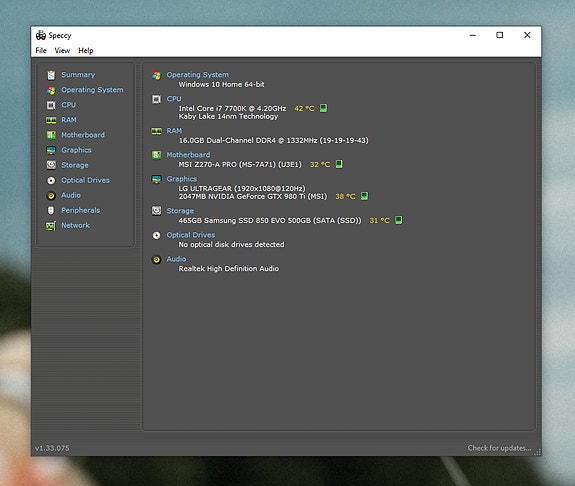This screenshot has width=575, height=486.
Task: Click the Motherboard icon in sidebar
Action: (x=51, y=135)
